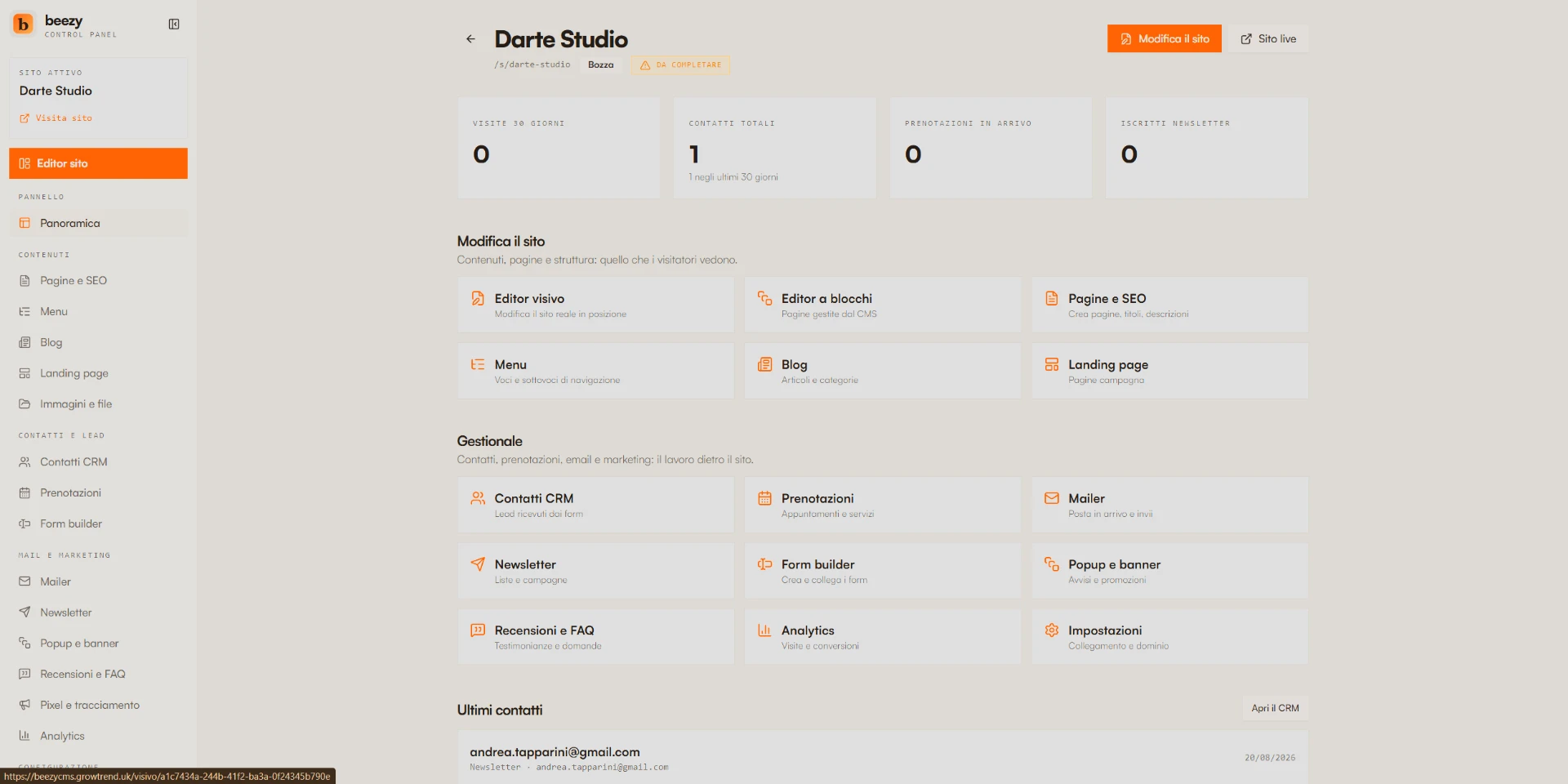Click the Form builder card icon
This screenshot has height=784, width=1568.
[764, 564]
